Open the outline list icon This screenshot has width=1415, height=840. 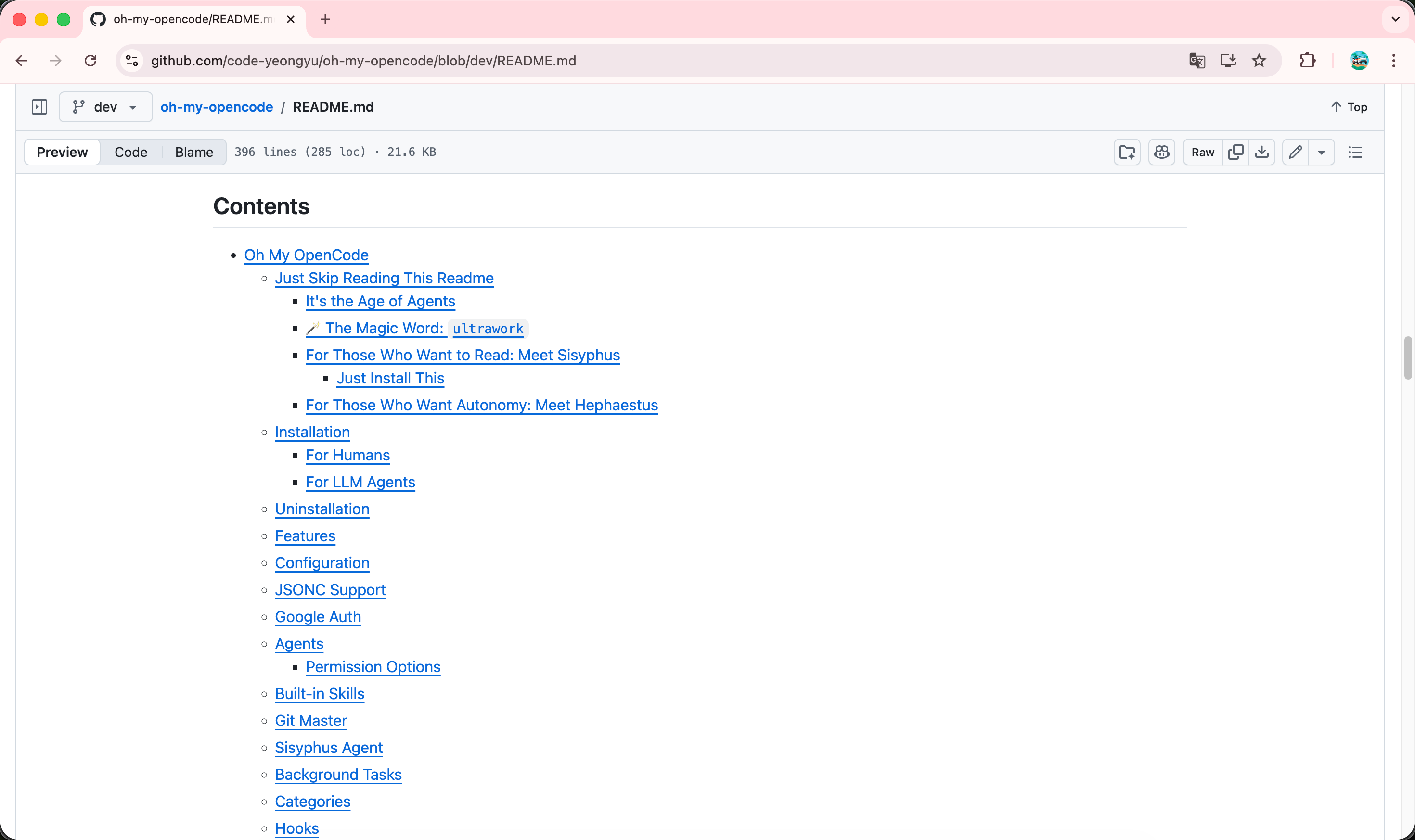coord(1355,152)
